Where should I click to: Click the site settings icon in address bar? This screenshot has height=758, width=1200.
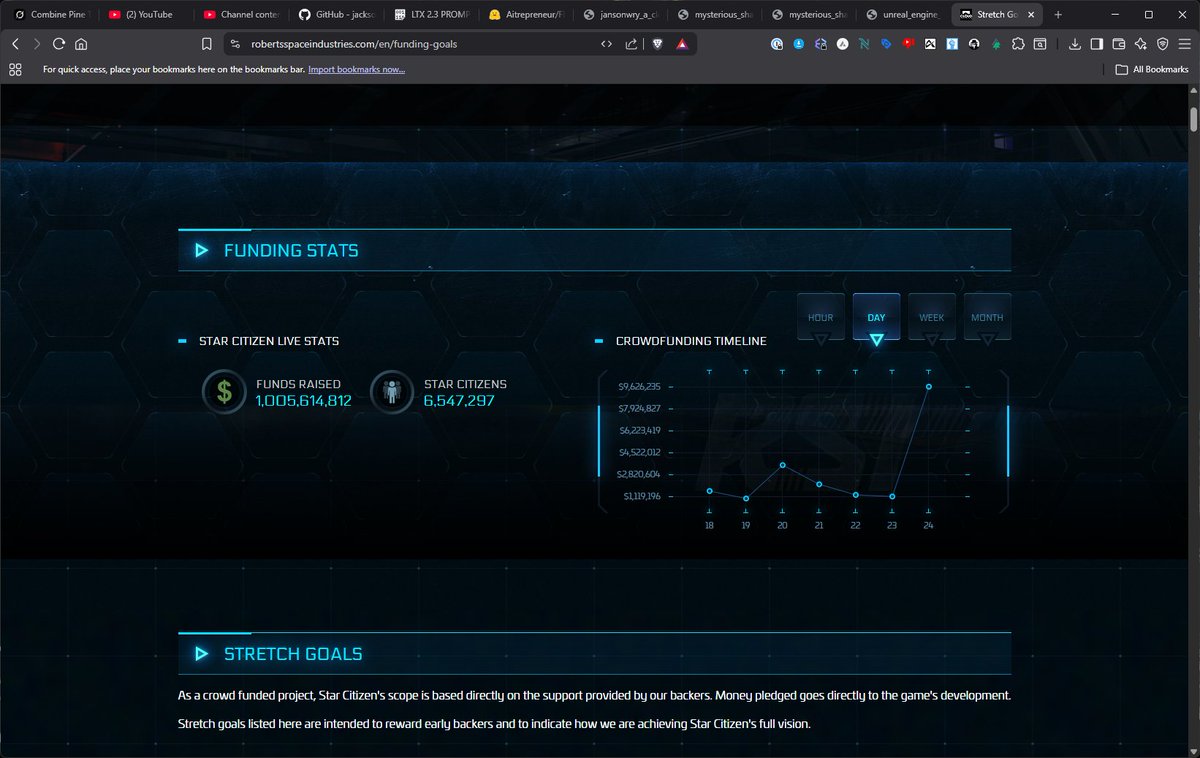[x=235, y=44]
